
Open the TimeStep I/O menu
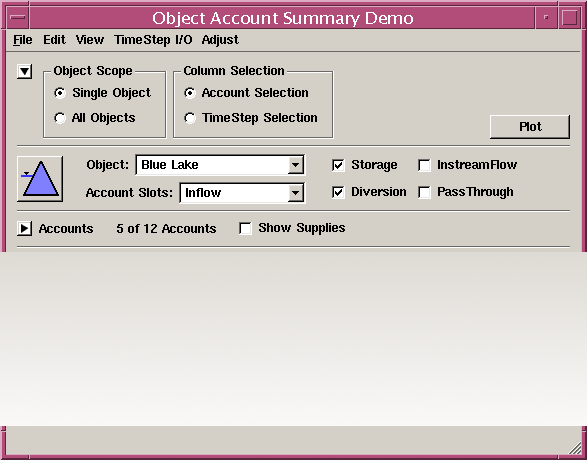pyautogui.click(x=153, y=40)
